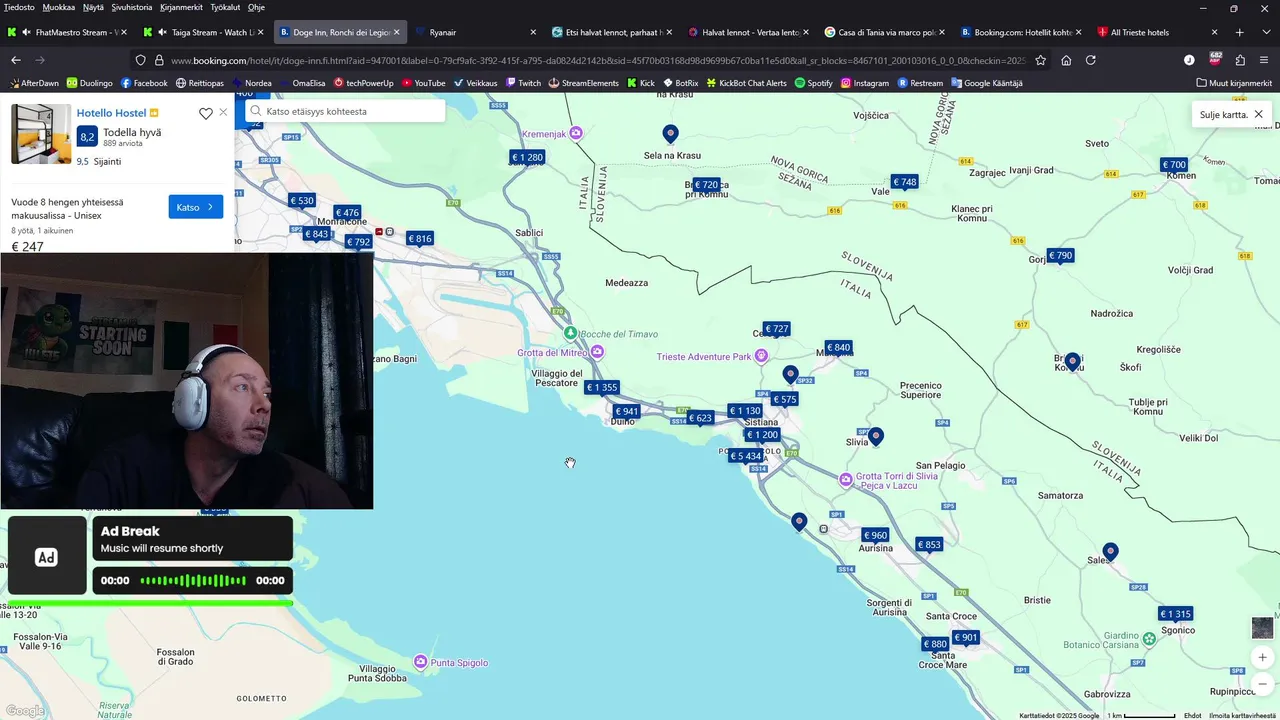Select the € 840 price marker

coord(838,348)
